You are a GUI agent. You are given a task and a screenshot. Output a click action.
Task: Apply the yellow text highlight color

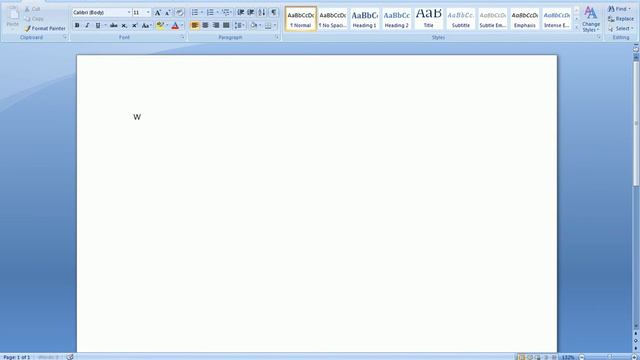(x=160, y=25)
